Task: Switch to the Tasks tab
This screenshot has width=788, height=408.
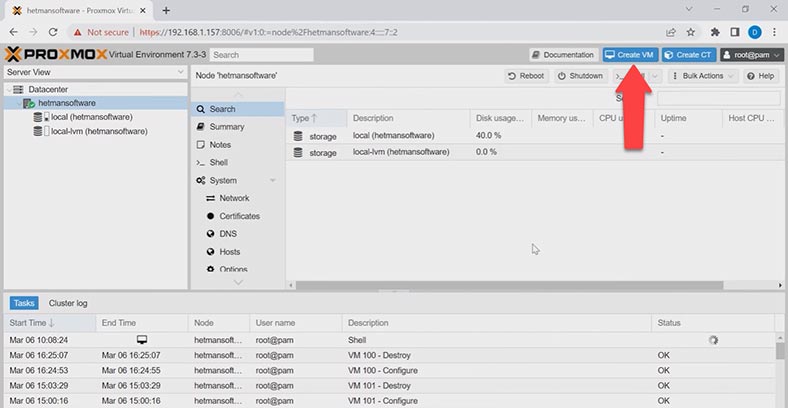Action: point(24,303)
